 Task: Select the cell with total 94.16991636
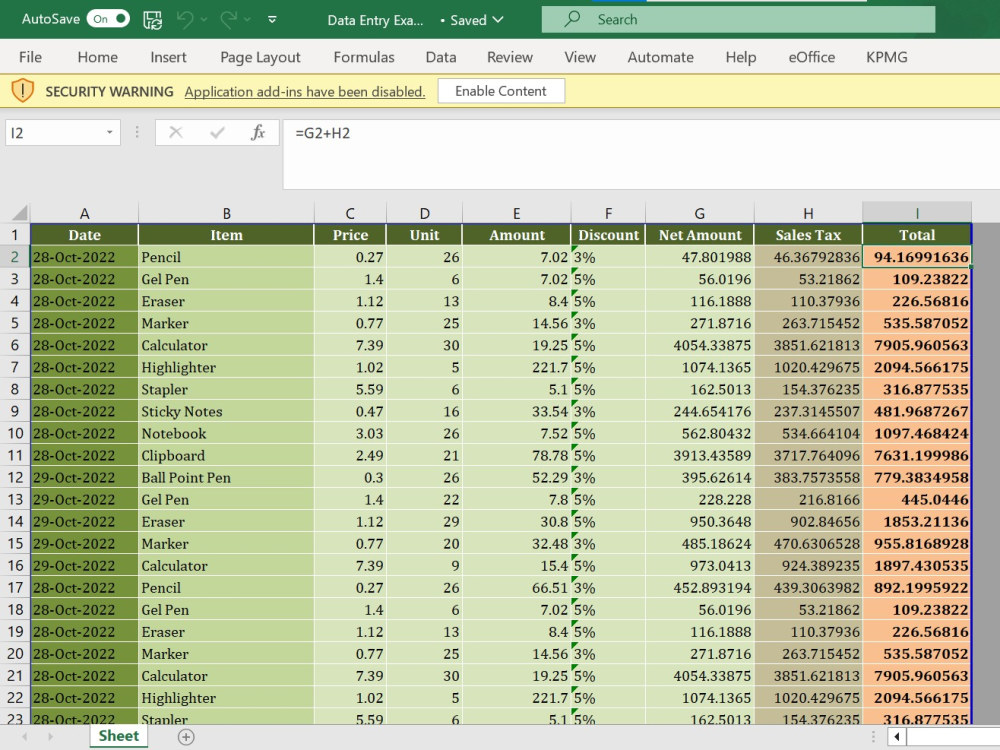917,257
